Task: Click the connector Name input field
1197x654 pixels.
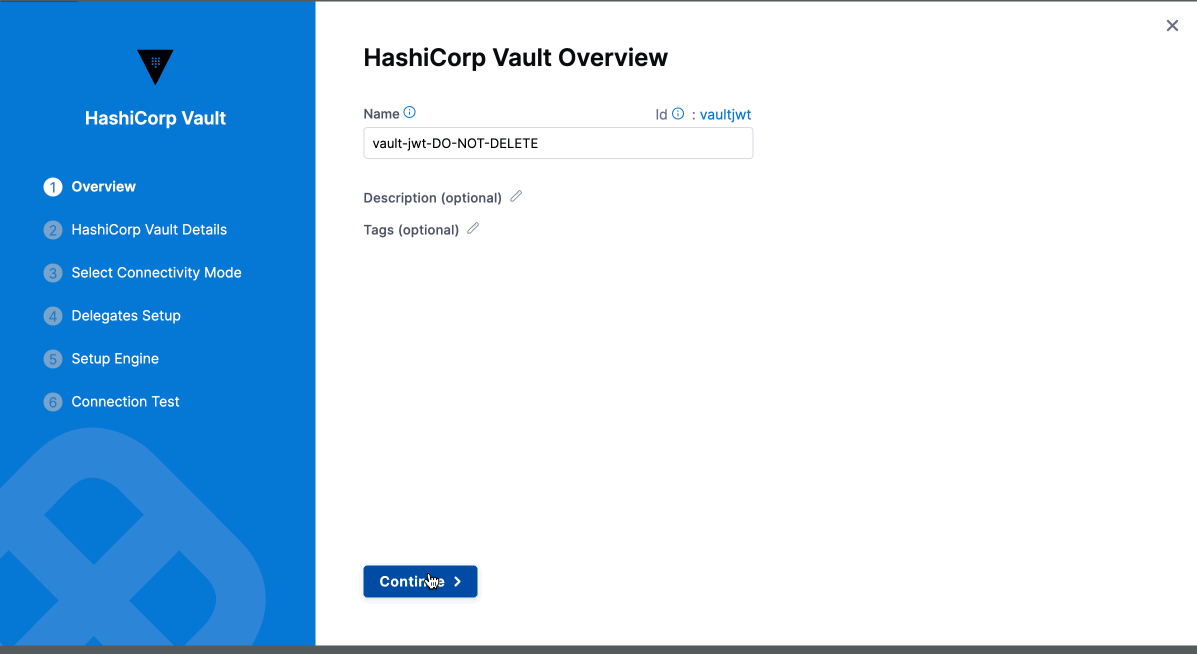Action: [557, 142]
